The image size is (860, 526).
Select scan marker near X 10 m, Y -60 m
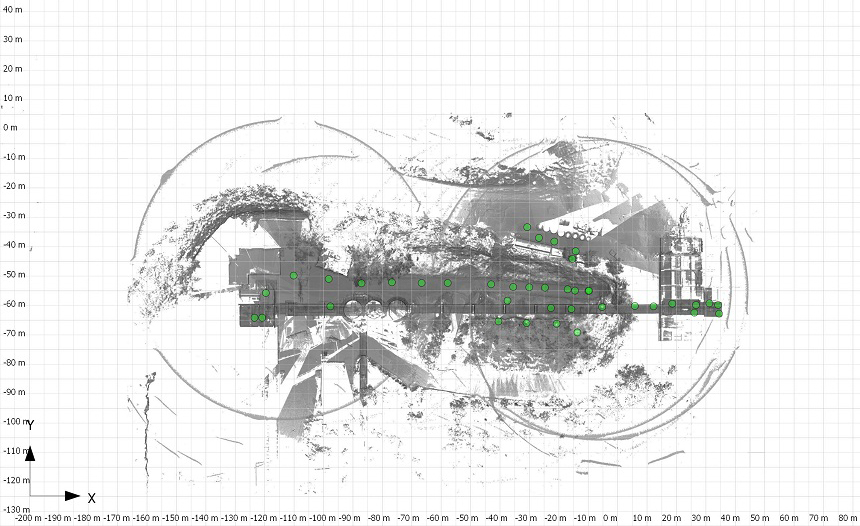(635, 306)
